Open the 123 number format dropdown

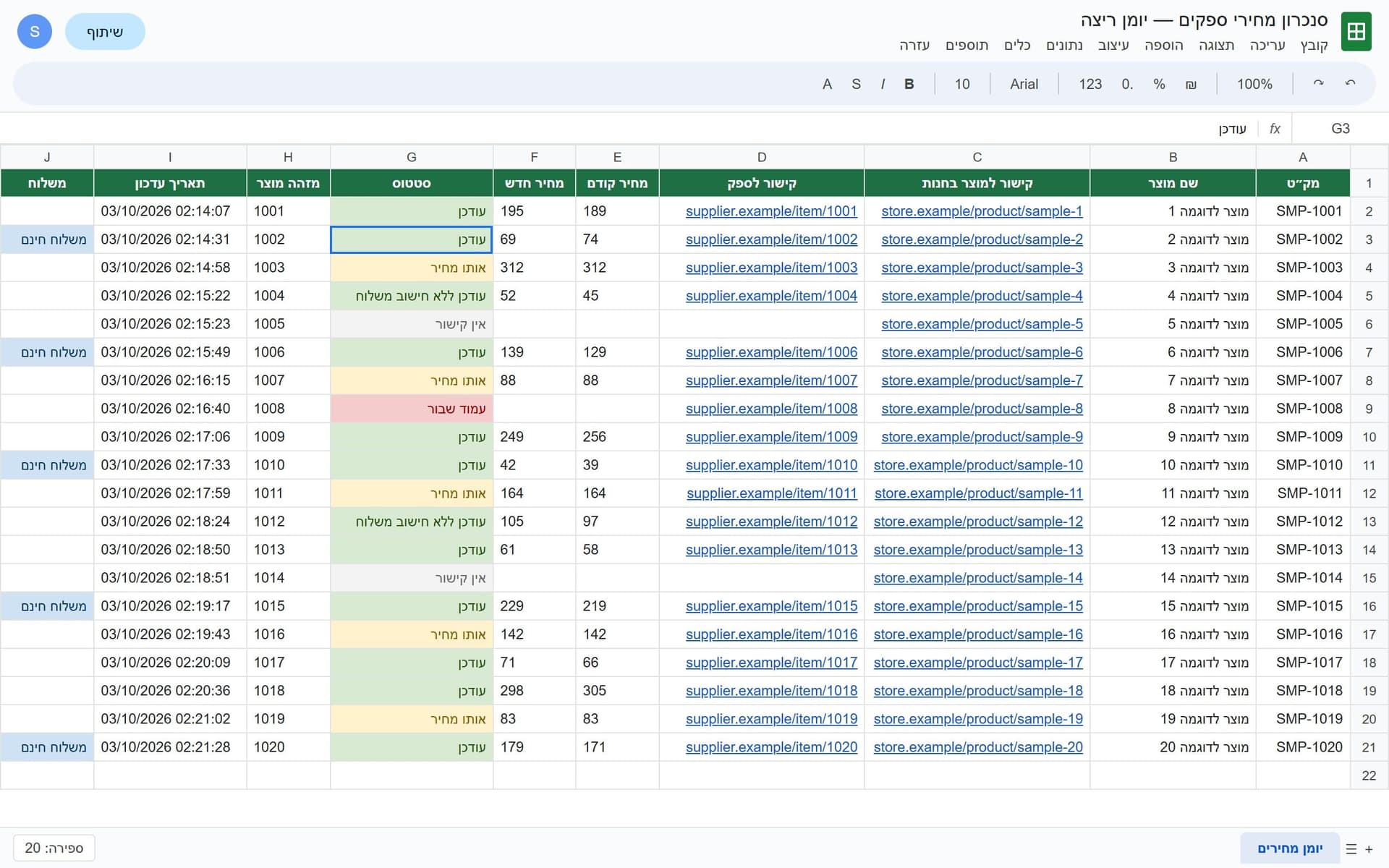coord(1090,84)
